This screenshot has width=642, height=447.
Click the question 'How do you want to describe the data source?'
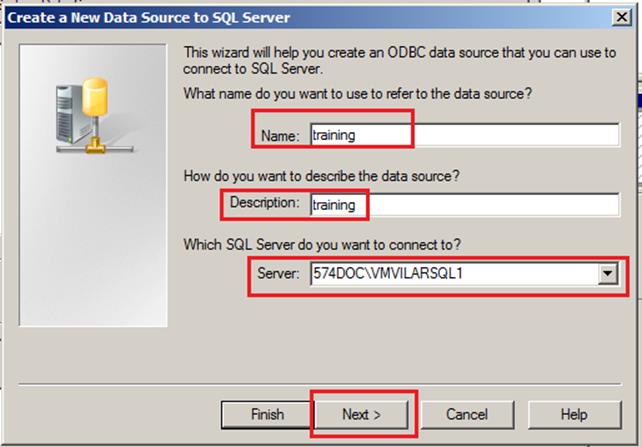pyautogui.click(x=321, y=176)
